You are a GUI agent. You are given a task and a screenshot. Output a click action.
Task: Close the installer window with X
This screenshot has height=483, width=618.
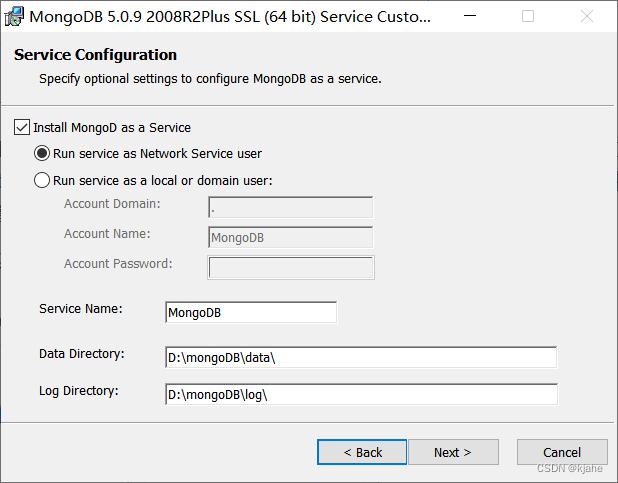click(587, 16)
